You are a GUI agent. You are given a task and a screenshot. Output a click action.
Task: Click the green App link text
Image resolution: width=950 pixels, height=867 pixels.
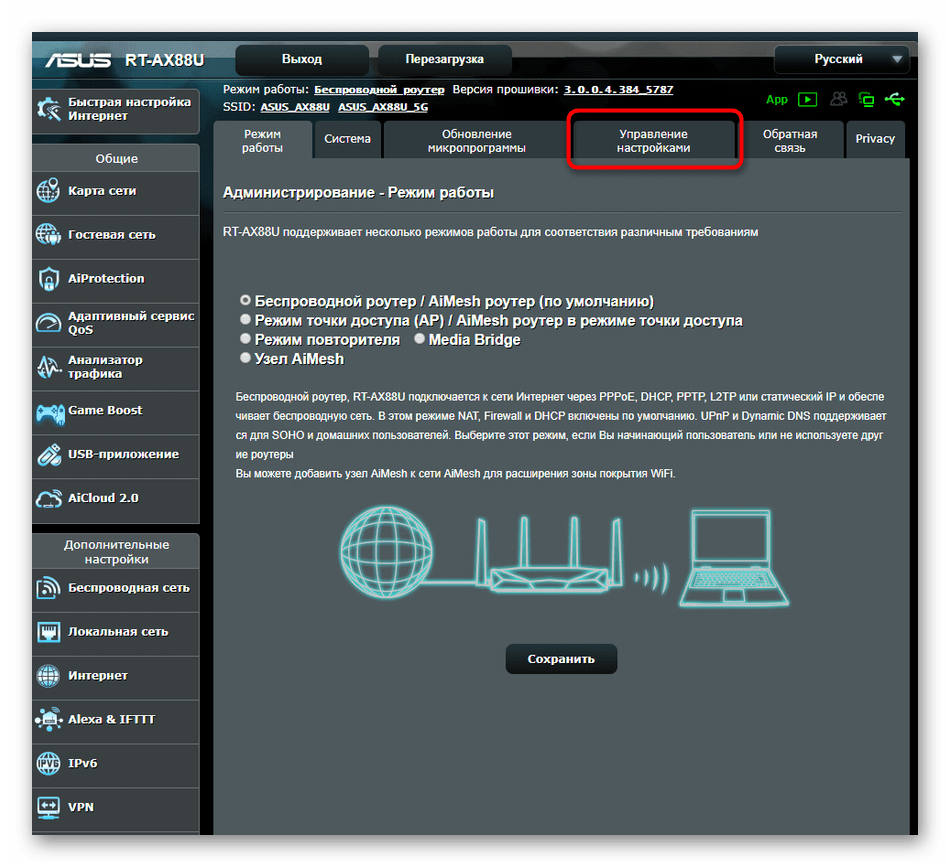pyautogui.click(x=777, y=100)
